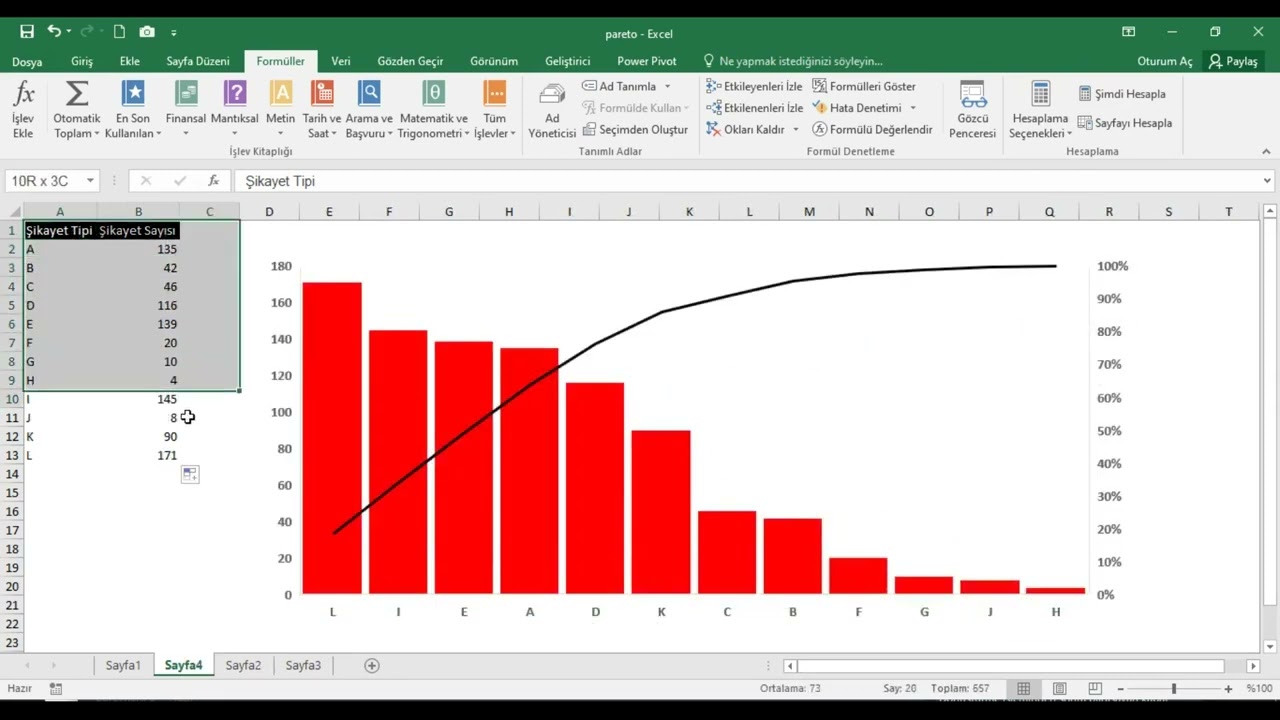
Task: Switch to the Power Pivot tab
Action: 647,61
